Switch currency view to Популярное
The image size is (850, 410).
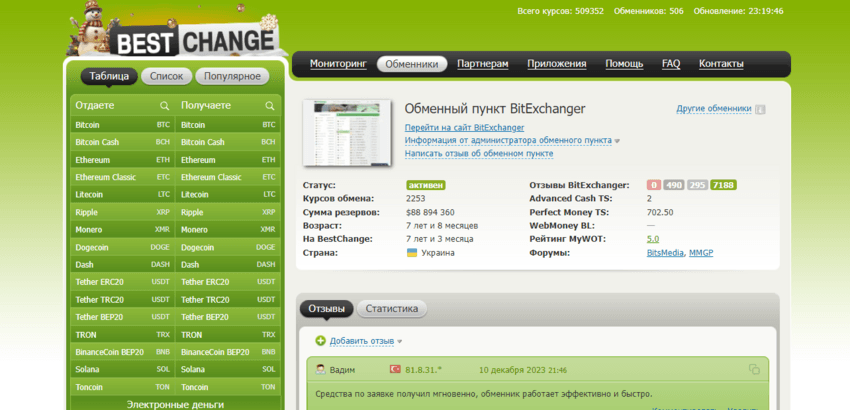click(232, 76)
